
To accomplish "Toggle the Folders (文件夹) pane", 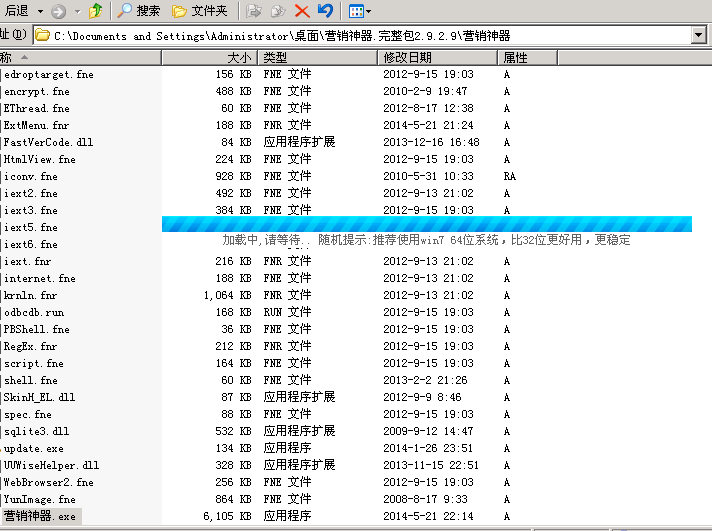I will (x=199, y=11).
